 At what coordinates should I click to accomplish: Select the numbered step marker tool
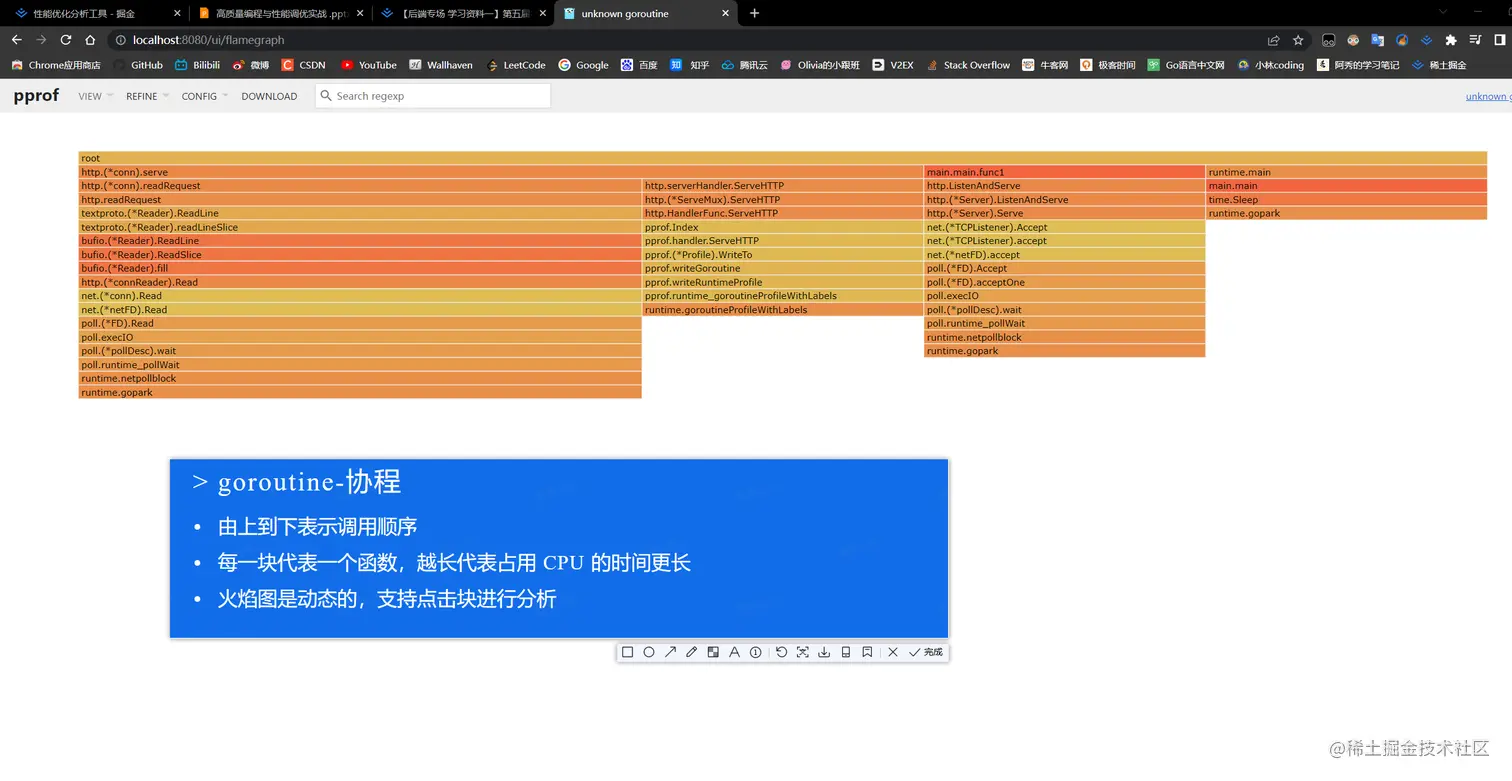tap(755, 652)
